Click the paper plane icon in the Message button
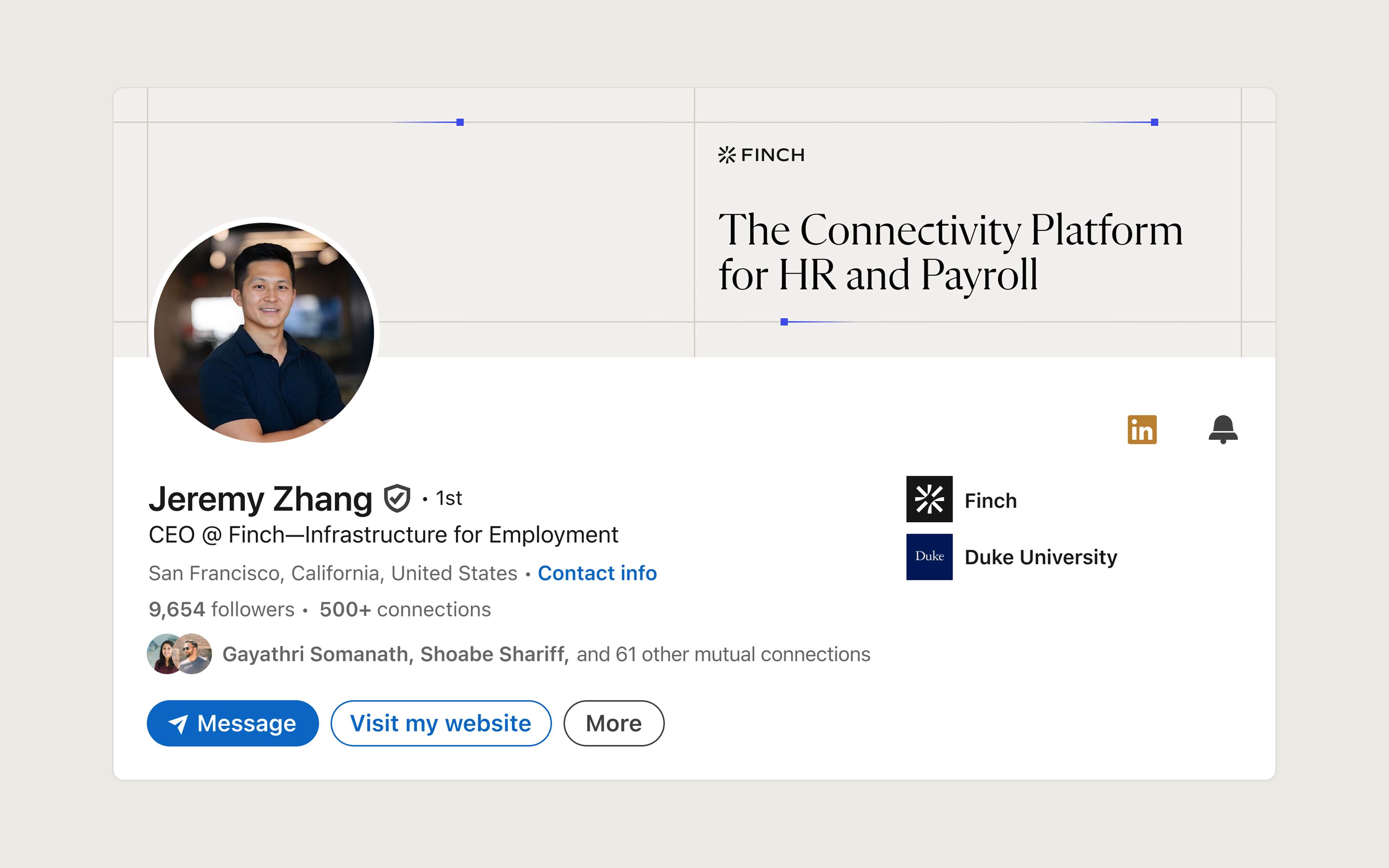The image size is (1389, 868). pyautogui.click(x=178, y=724)
